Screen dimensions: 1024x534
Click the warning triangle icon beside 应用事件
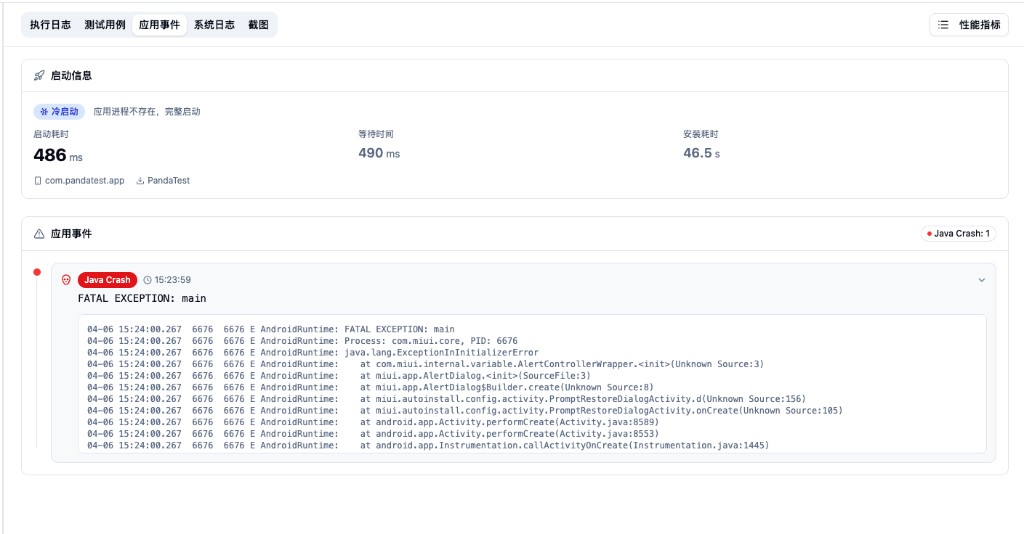[39, 233]
